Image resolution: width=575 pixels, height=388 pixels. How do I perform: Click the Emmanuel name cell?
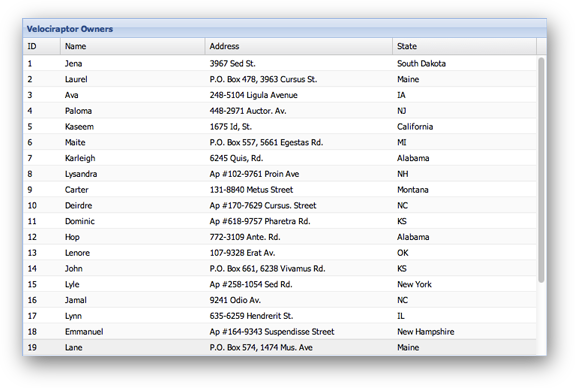(x=84, y=332)
